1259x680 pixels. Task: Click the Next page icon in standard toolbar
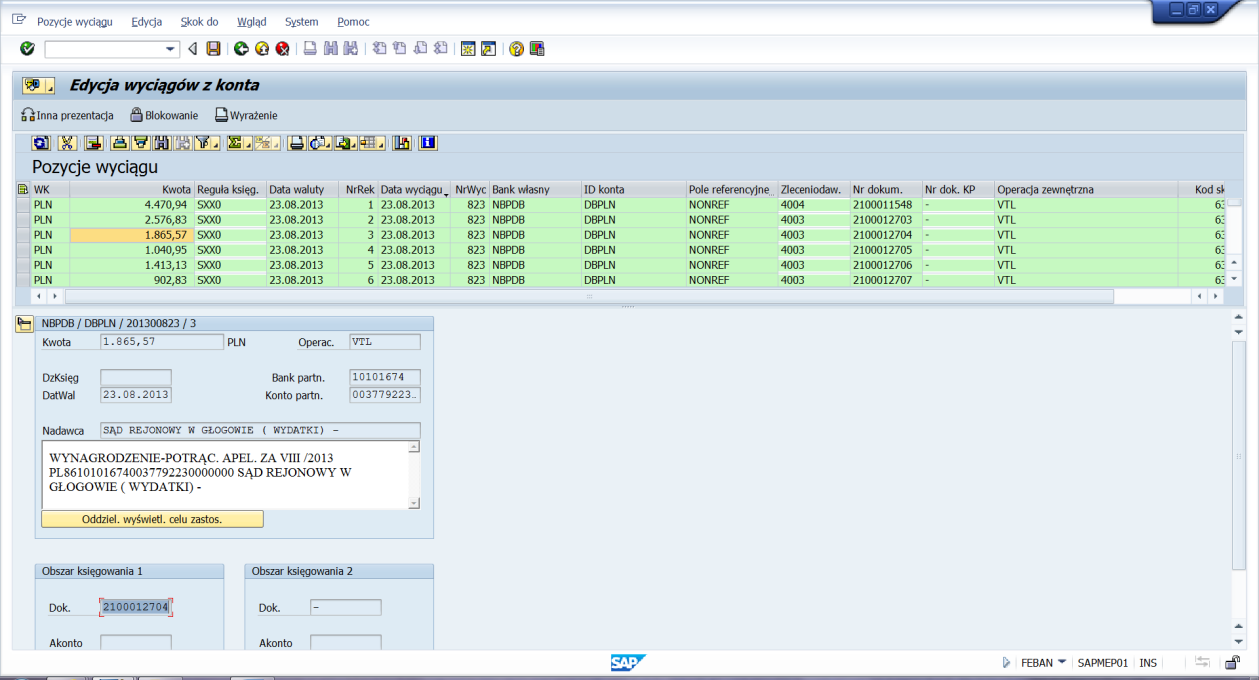420,48
